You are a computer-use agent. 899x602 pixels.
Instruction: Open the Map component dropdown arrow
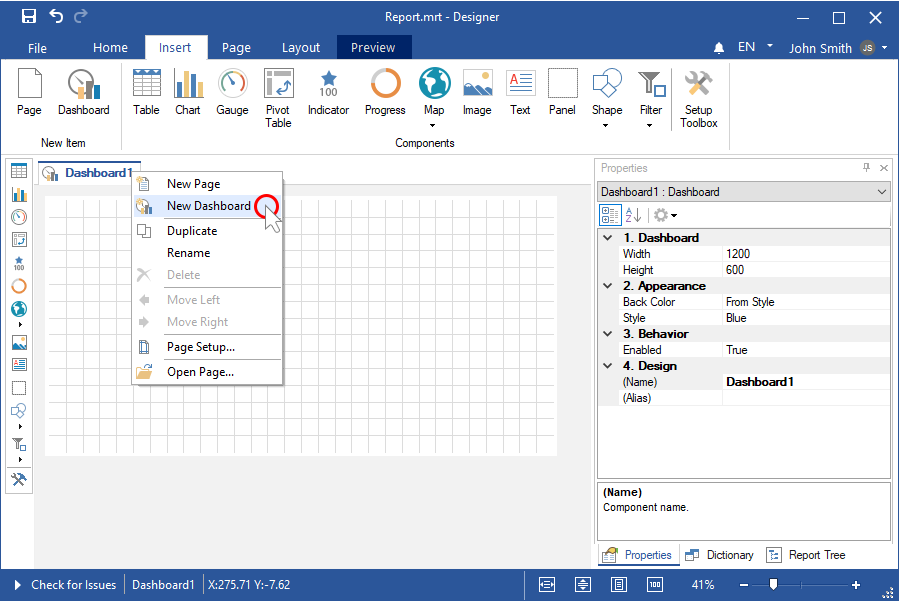point(434,125)
